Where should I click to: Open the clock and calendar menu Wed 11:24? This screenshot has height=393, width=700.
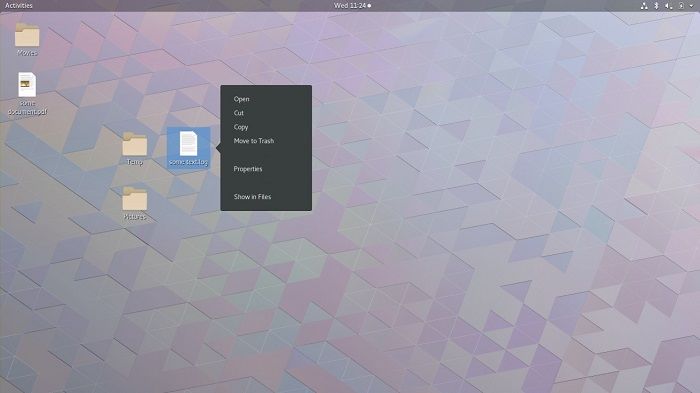point(352,6)
